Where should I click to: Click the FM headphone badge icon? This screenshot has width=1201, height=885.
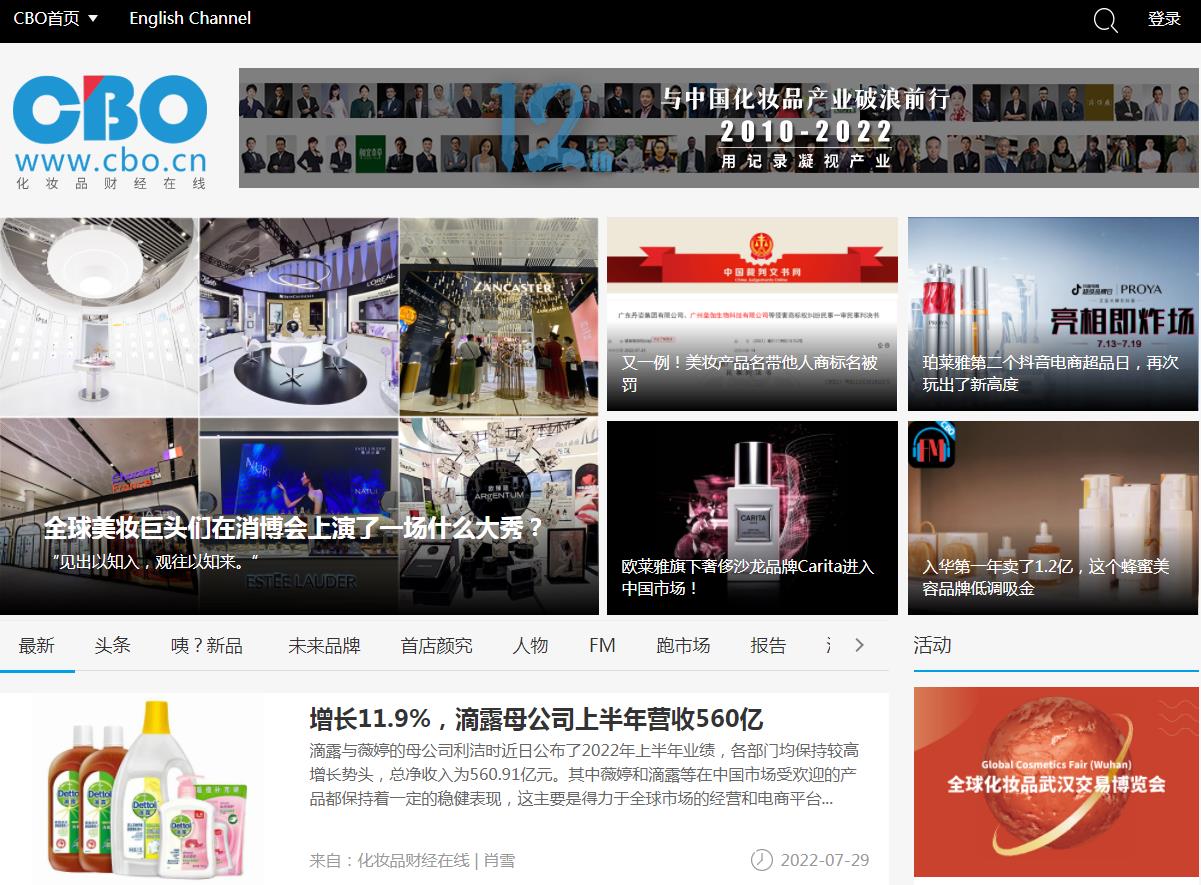(x=933, y=444)
